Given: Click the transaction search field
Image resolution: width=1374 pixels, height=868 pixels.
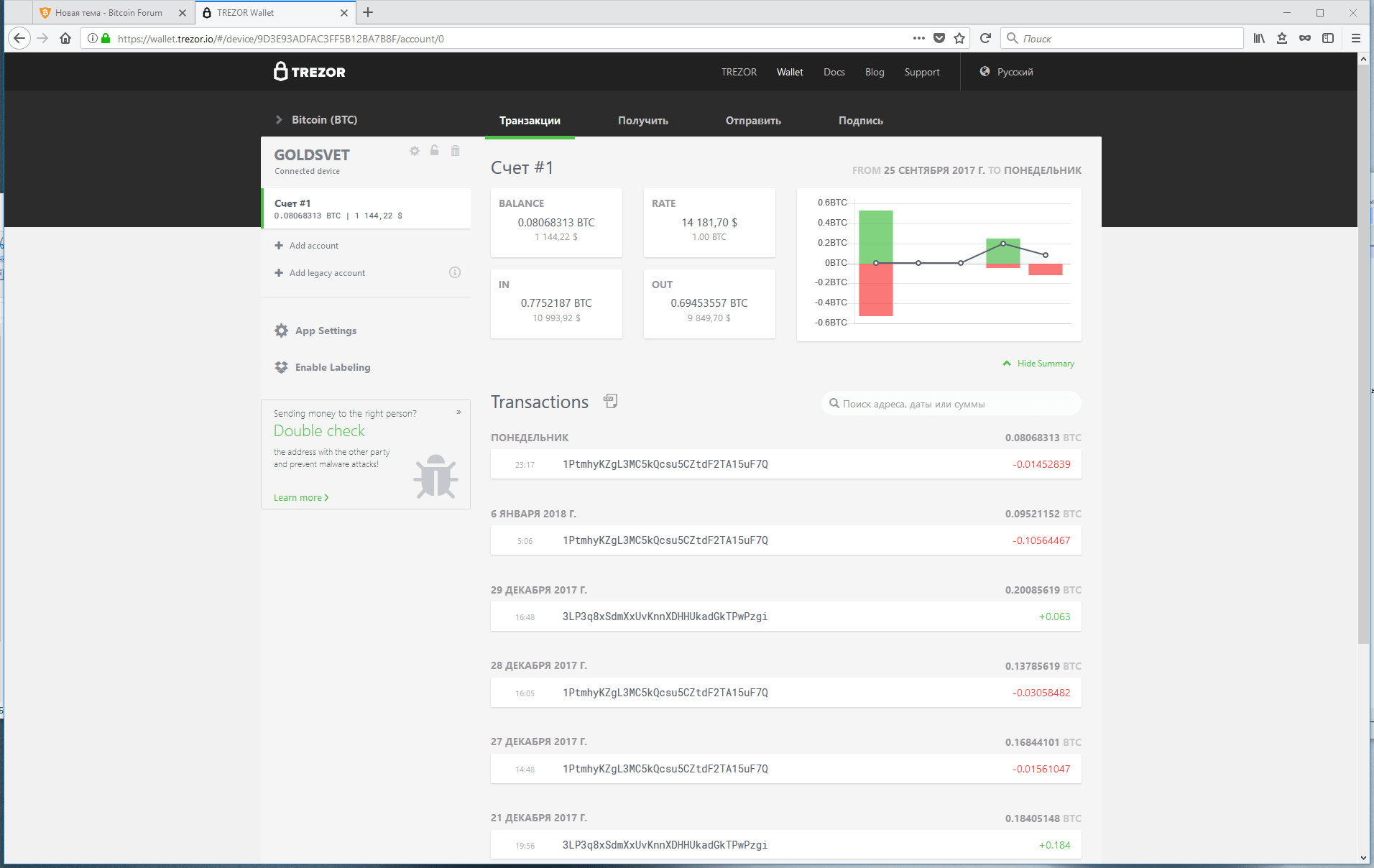Looking at the screenshot, I should coord(951,404).
